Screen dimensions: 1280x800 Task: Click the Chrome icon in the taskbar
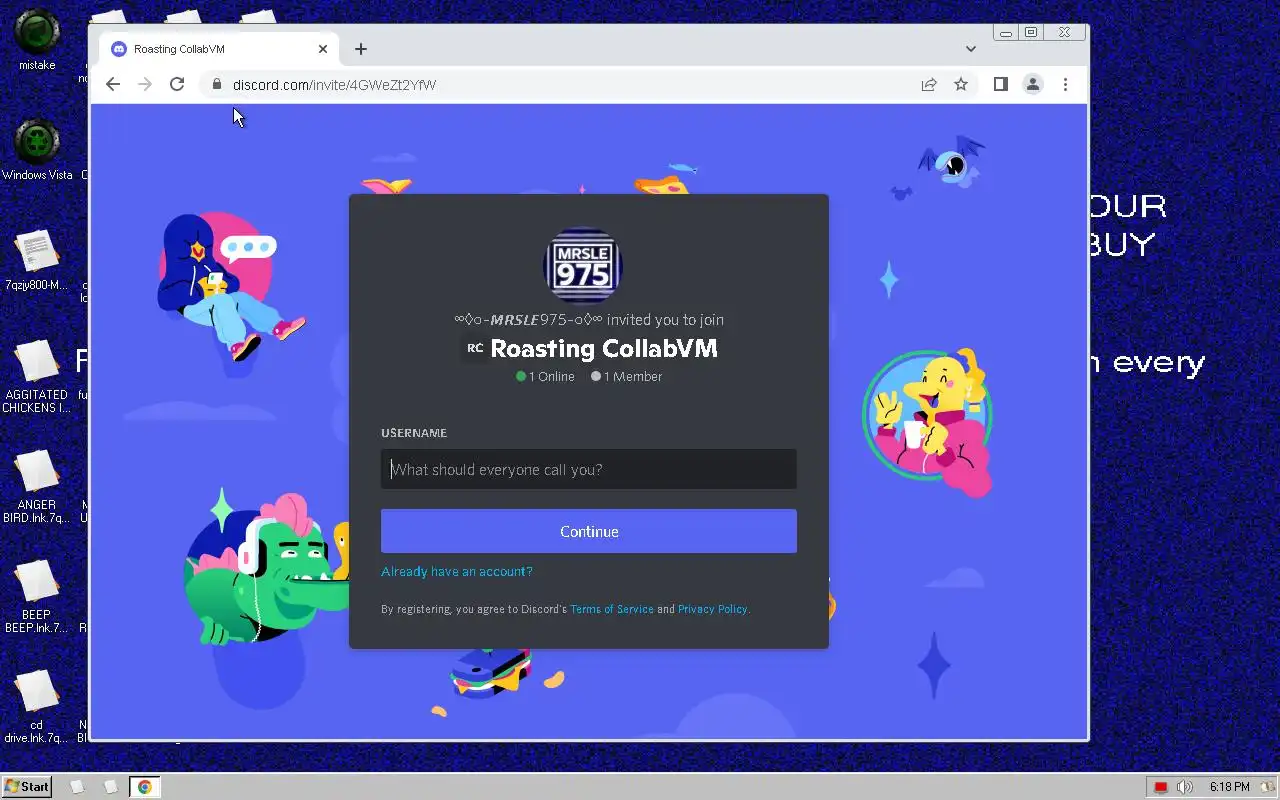point(144,787)
